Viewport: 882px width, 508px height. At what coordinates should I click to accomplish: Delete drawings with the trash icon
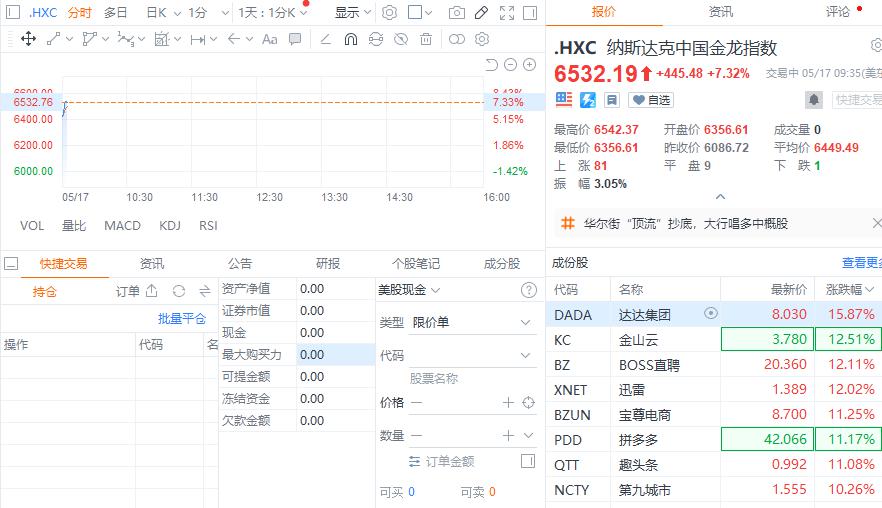pyautogui.click(x=426, y=39)
